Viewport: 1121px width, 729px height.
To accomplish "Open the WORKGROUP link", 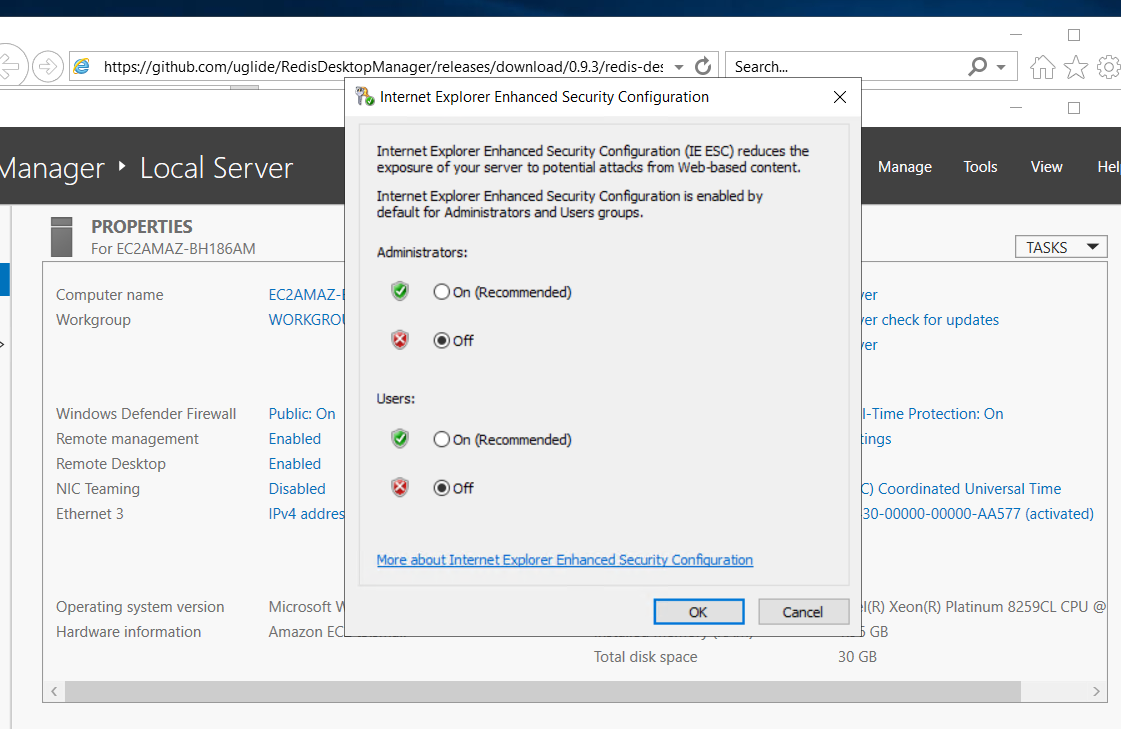I will 307,319.
